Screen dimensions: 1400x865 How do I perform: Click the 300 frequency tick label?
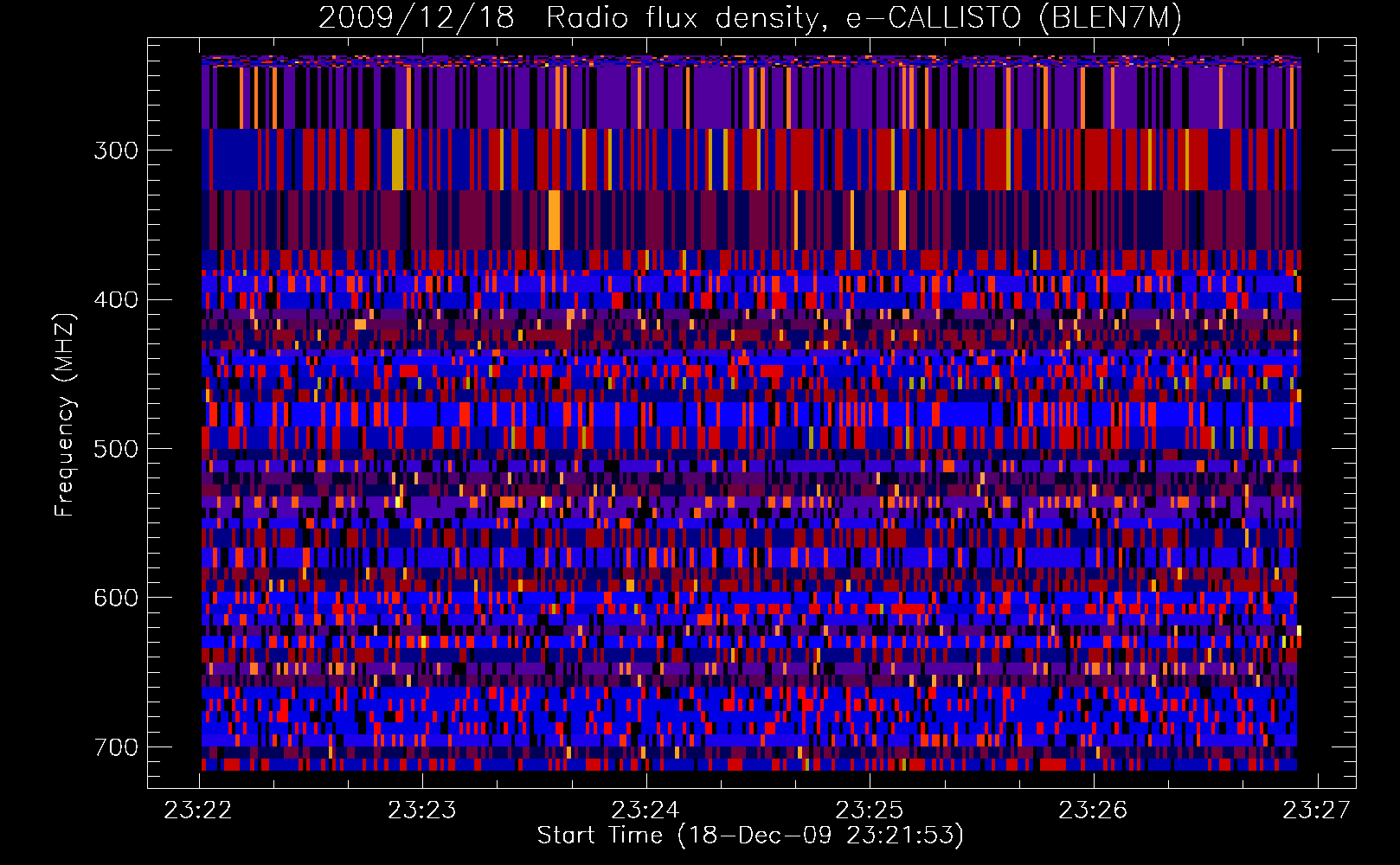point(116,151)
